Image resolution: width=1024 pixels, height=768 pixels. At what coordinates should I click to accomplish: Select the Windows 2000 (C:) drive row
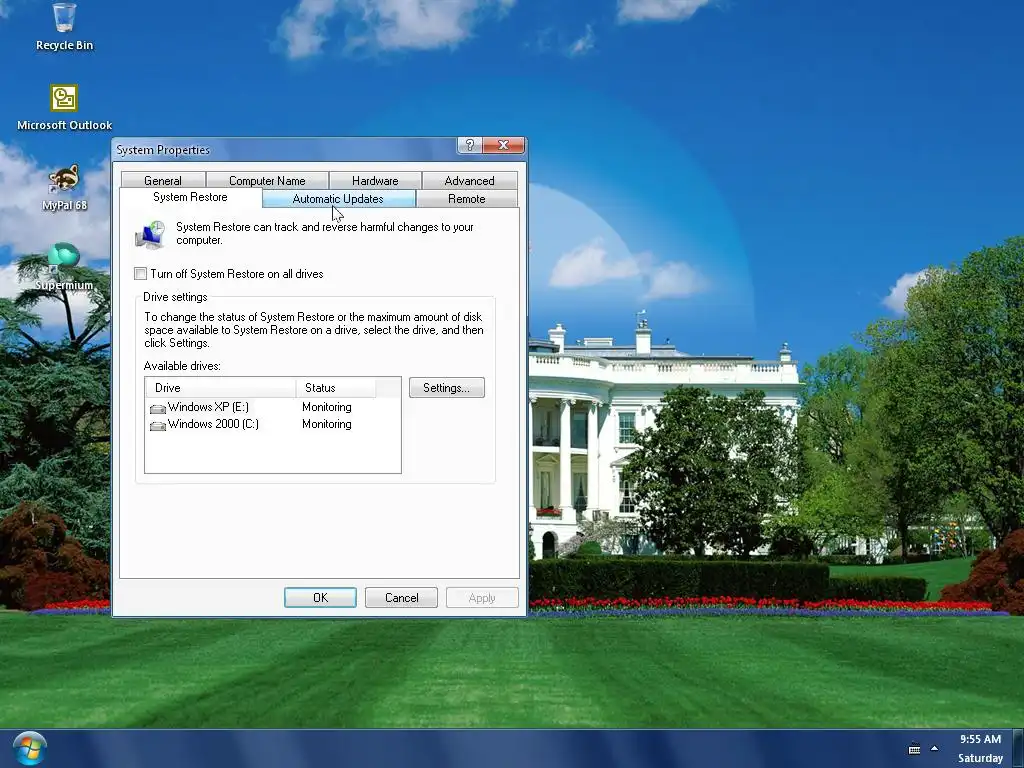pos(273,424)
